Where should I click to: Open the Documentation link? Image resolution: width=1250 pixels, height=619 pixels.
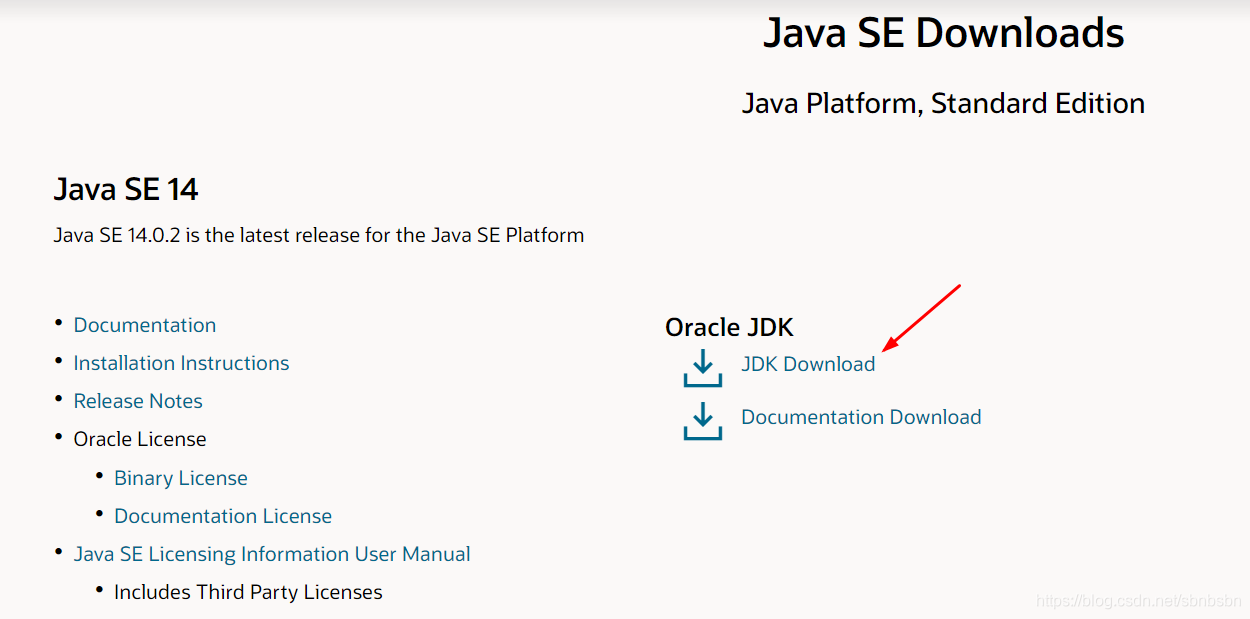point(144,324)
